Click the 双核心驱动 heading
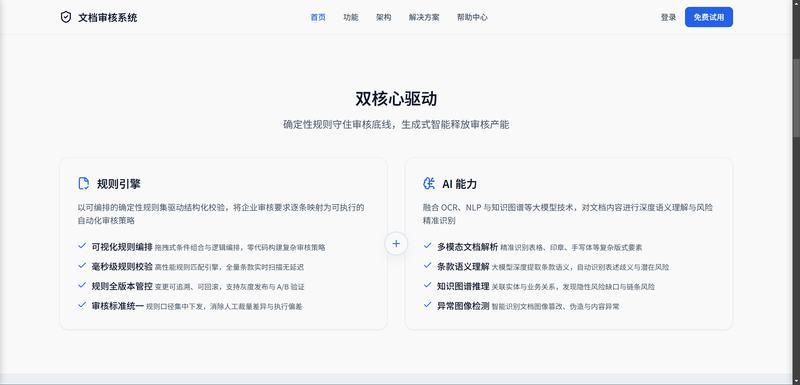 click(396, 99)
